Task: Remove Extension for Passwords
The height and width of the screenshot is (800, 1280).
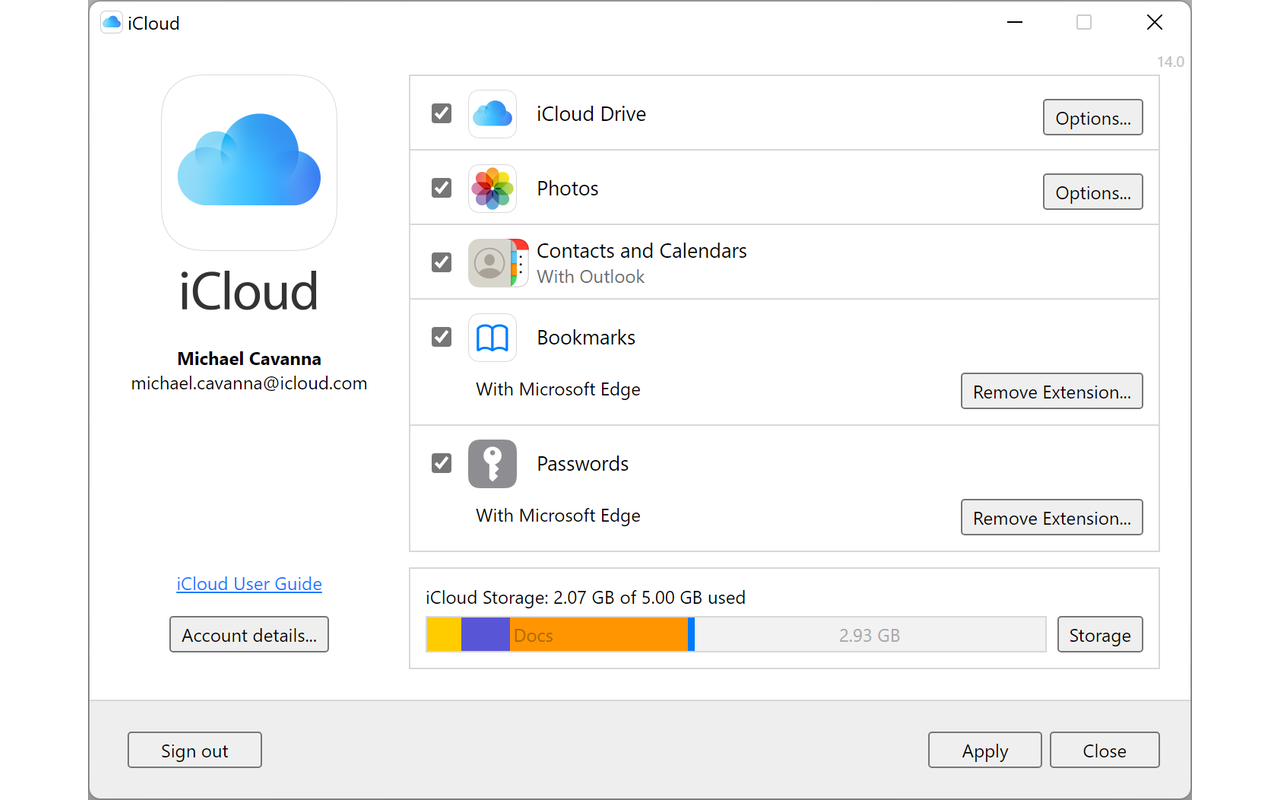Action: pos(1052,517)
